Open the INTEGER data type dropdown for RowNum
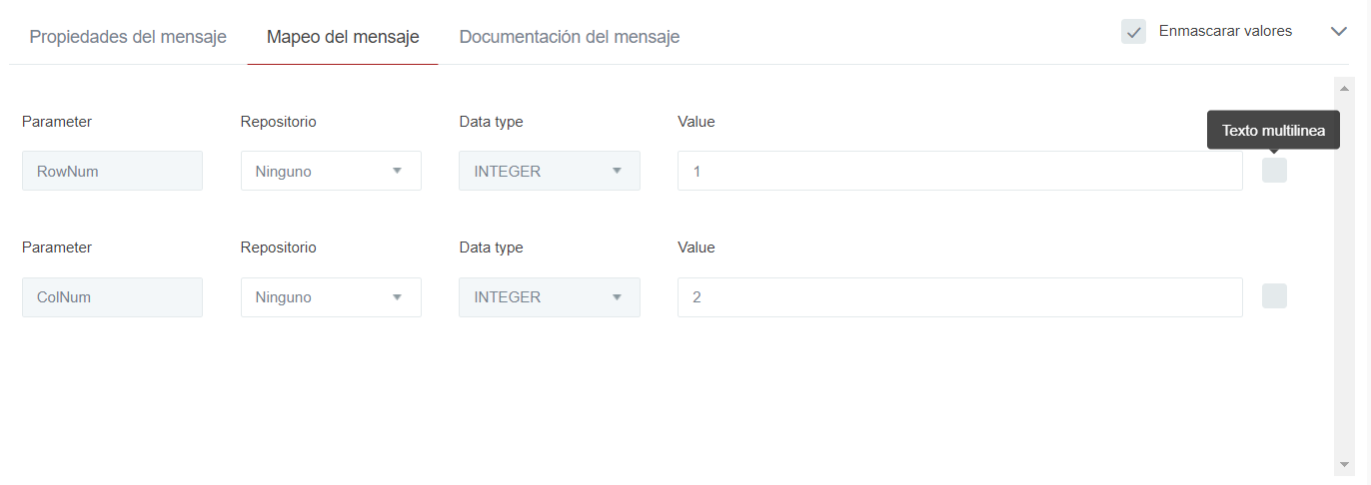This screenshot has height=485, width=1371. pos(549,171)
